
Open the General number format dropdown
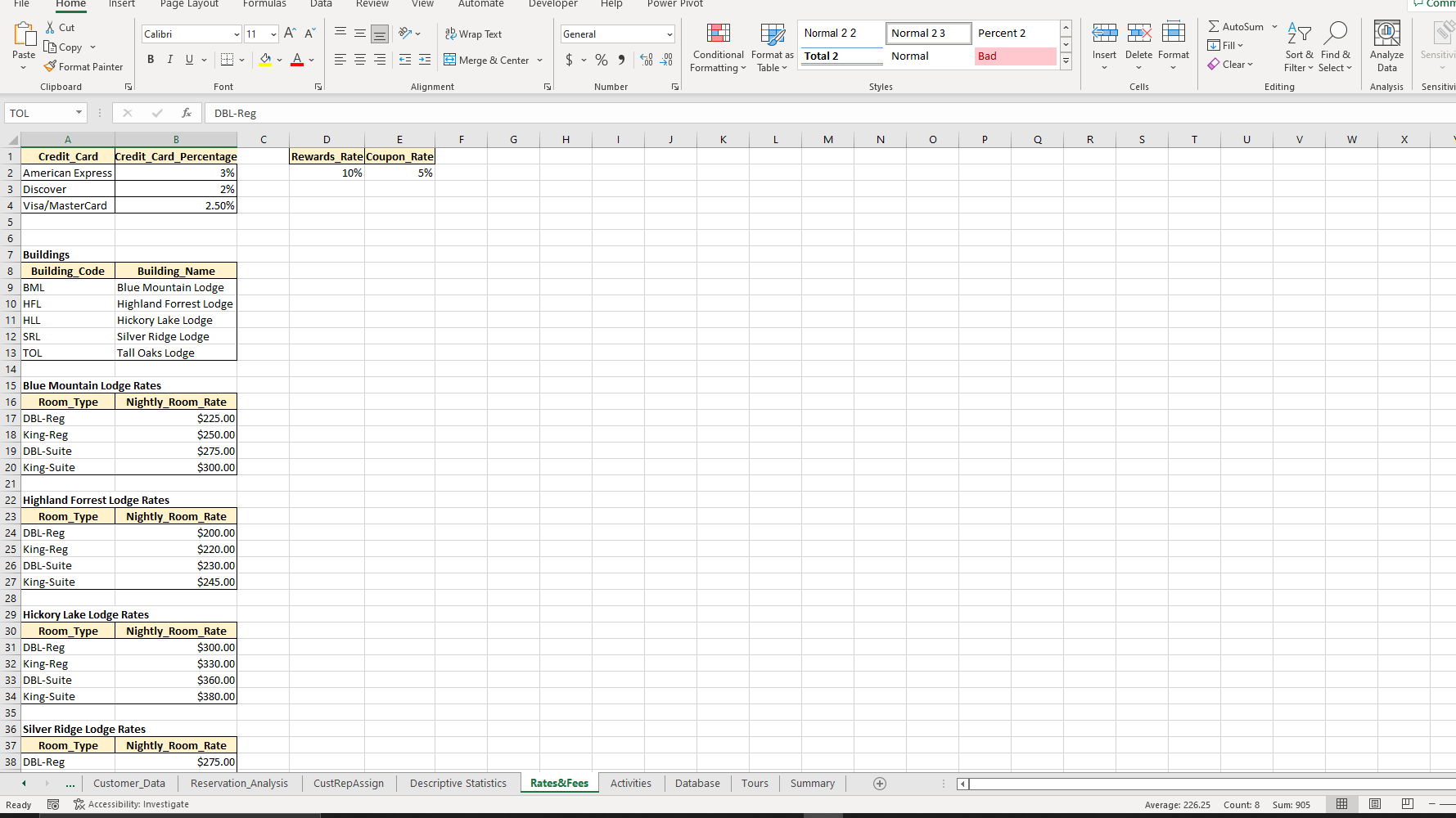pos(669,34)
